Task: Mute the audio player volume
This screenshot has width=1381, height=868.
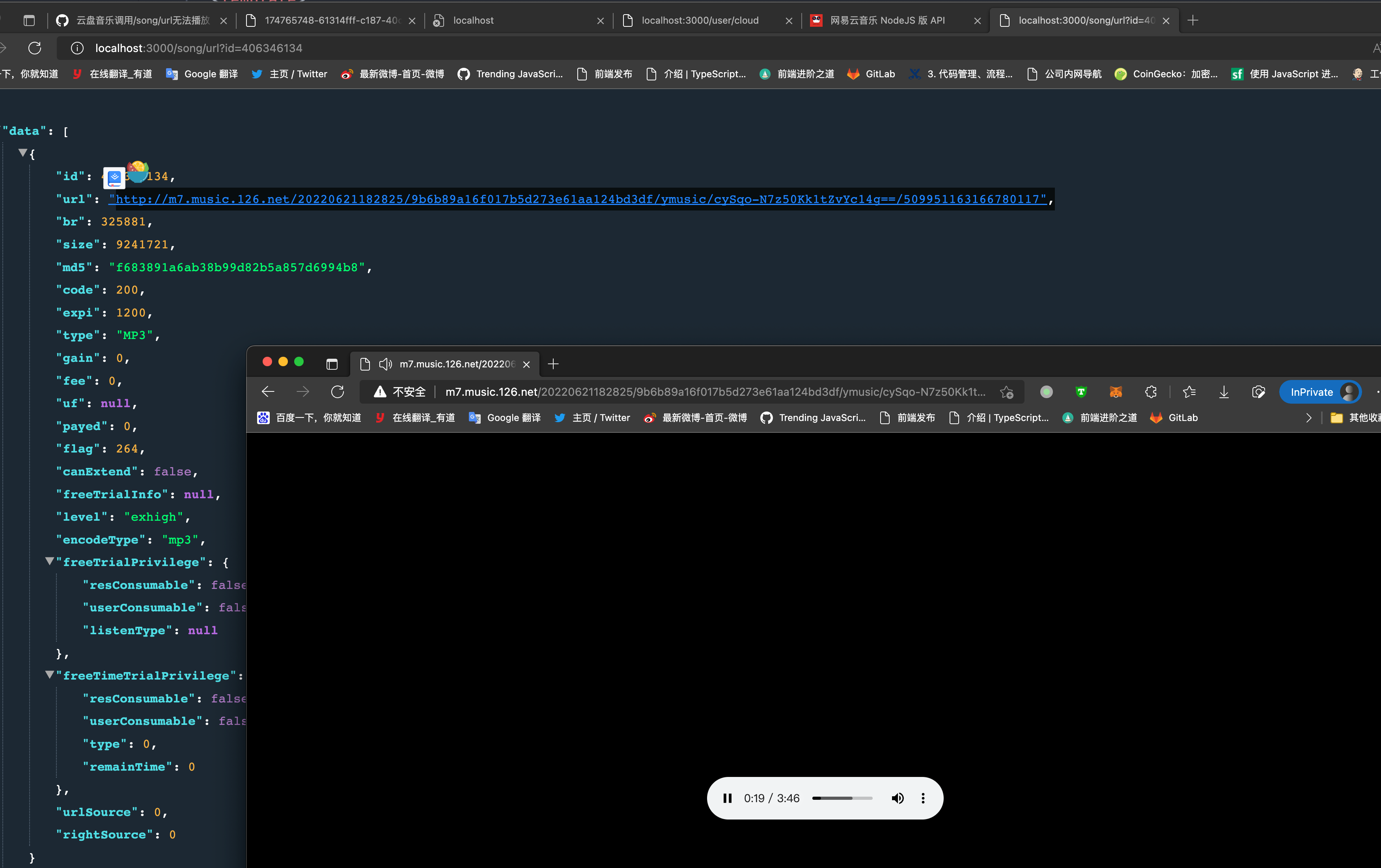Action: 898,798
